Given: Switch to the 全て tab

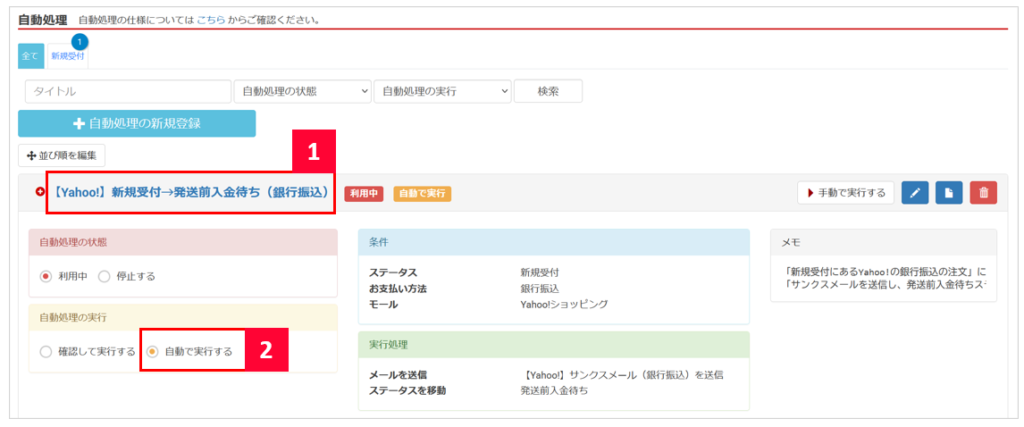Looking at the screenshot, I should pos(31,56).
